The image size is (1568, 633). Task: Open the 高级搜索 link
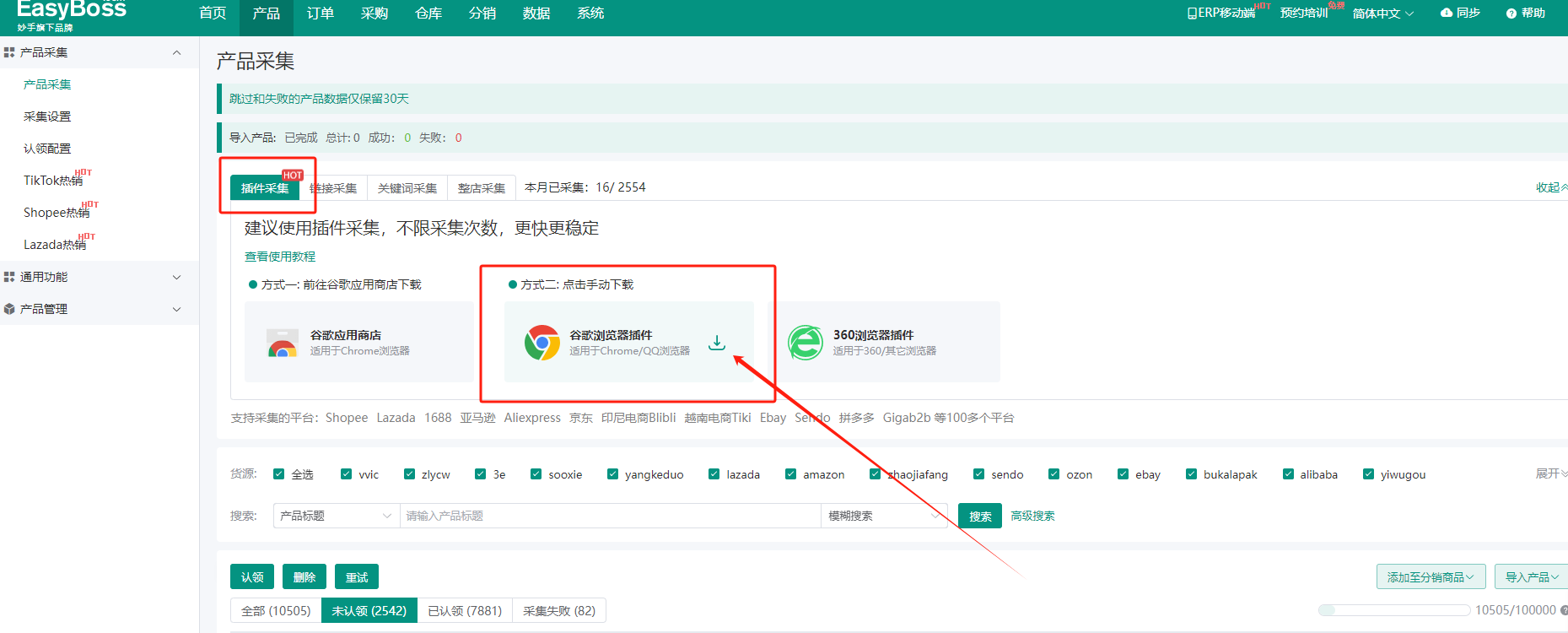tap(1032, 516)
